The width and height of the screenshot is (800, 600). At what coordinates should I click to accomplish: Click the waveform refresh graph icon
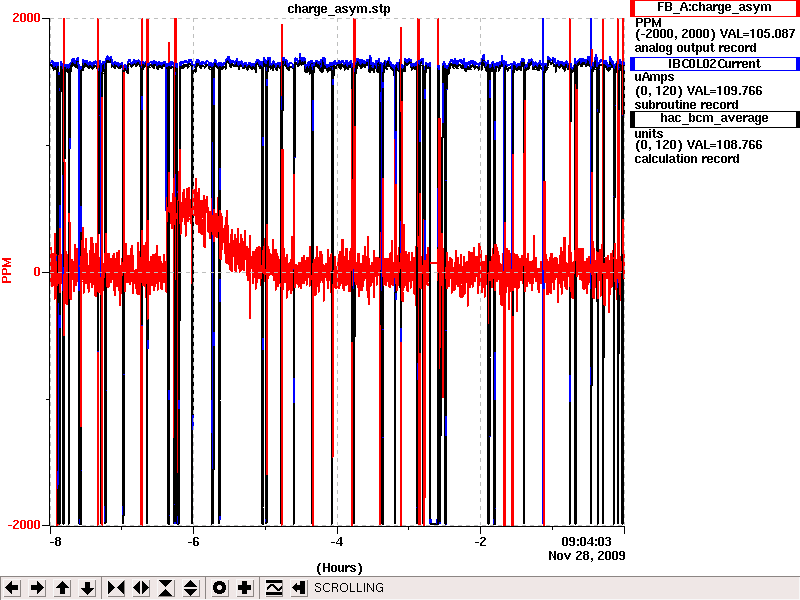274,588
